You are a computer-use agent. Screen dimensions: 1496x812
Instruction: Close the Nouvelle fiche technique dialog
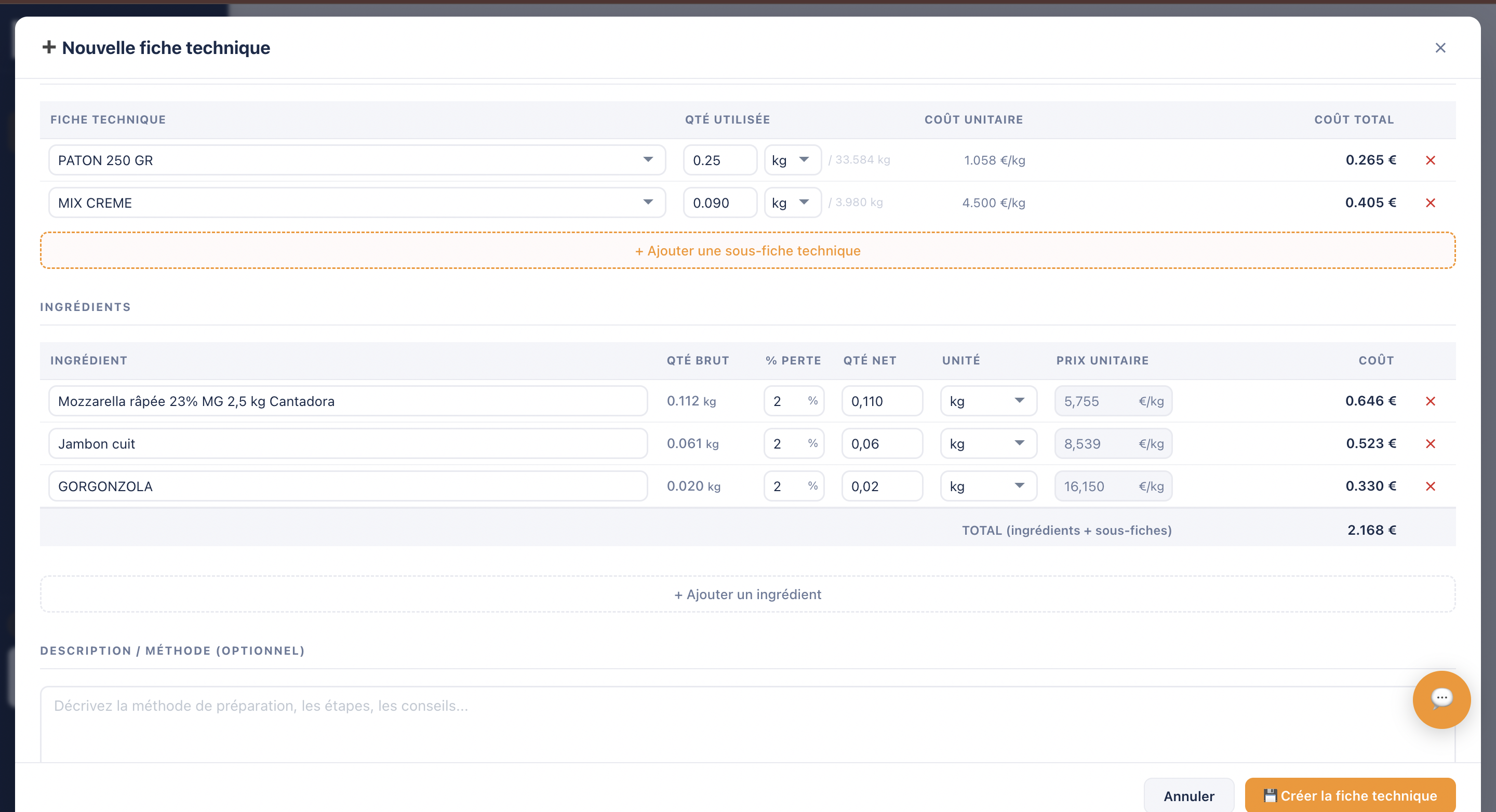pyautogui.click(x=1440, y=48)
